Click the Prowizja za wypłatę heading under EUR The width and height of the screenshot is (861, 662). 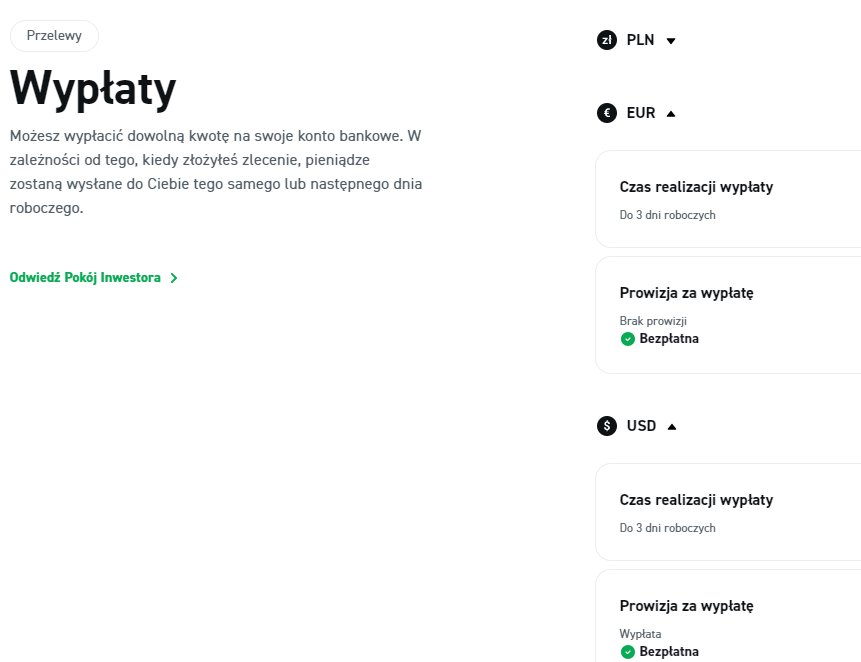(686, 293)
